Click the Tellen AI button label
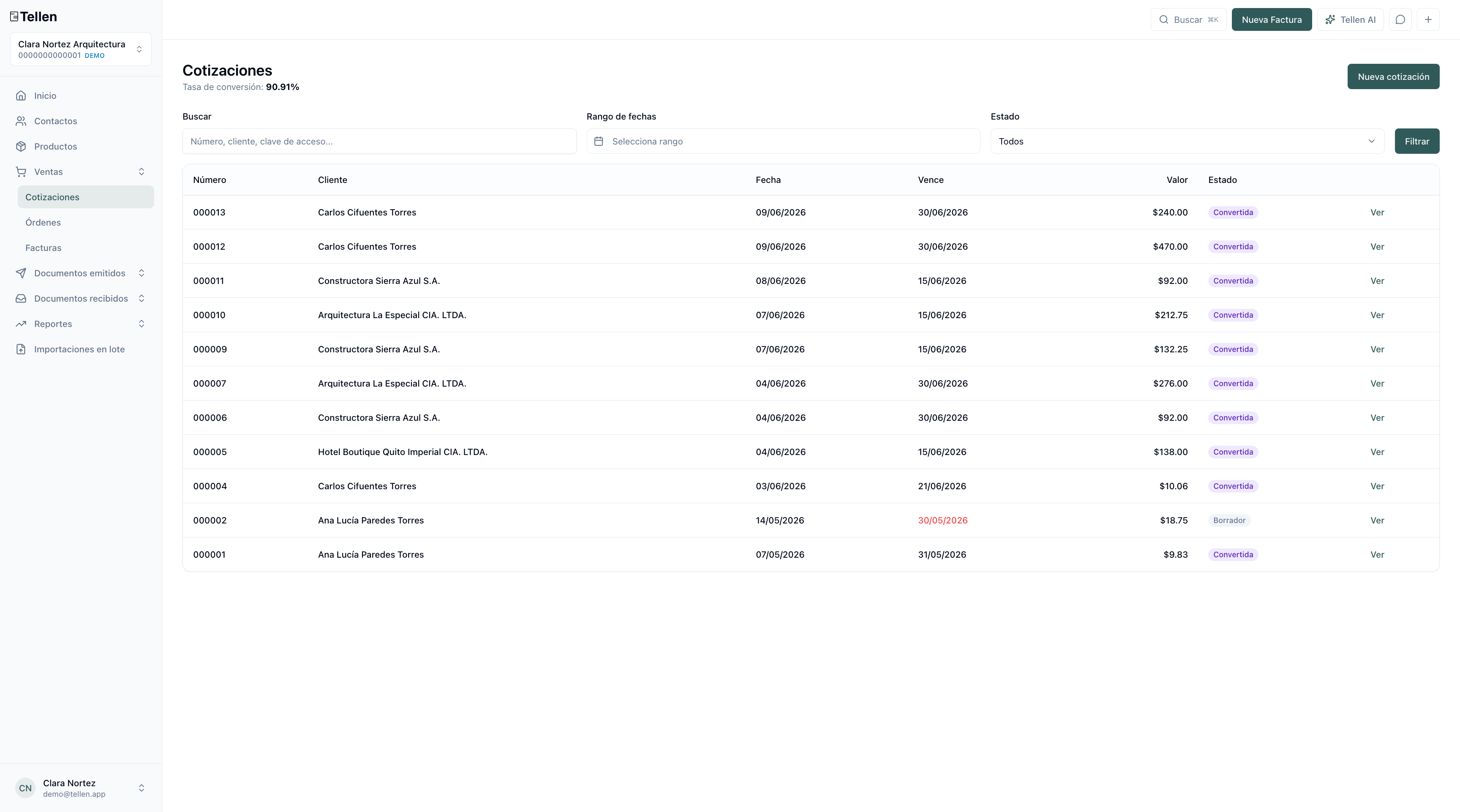Image resolution: width=1460 pixels, height=812 pixels. click(x=1358, y=20)
